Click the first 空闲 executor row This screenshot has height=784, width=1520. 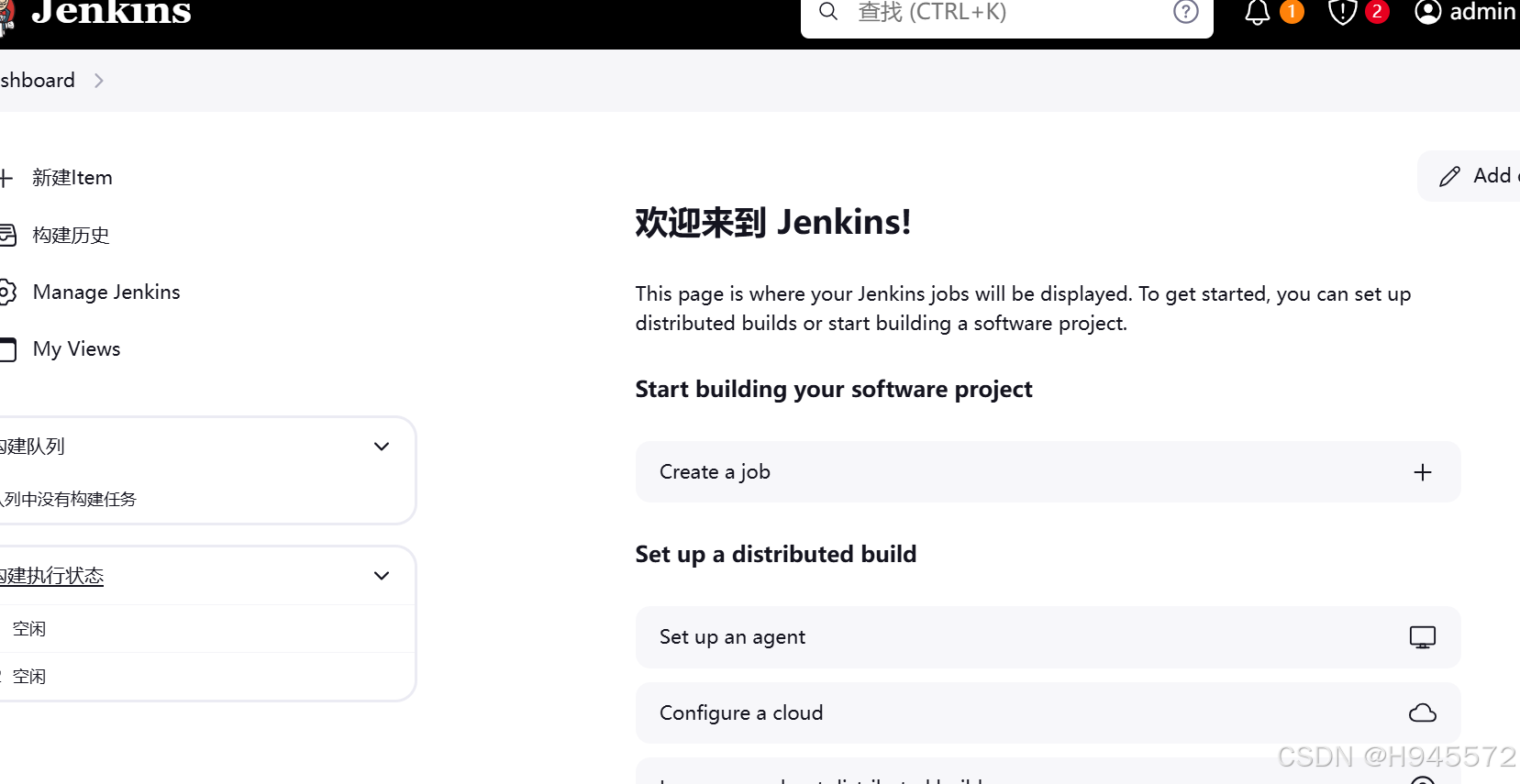207,629
